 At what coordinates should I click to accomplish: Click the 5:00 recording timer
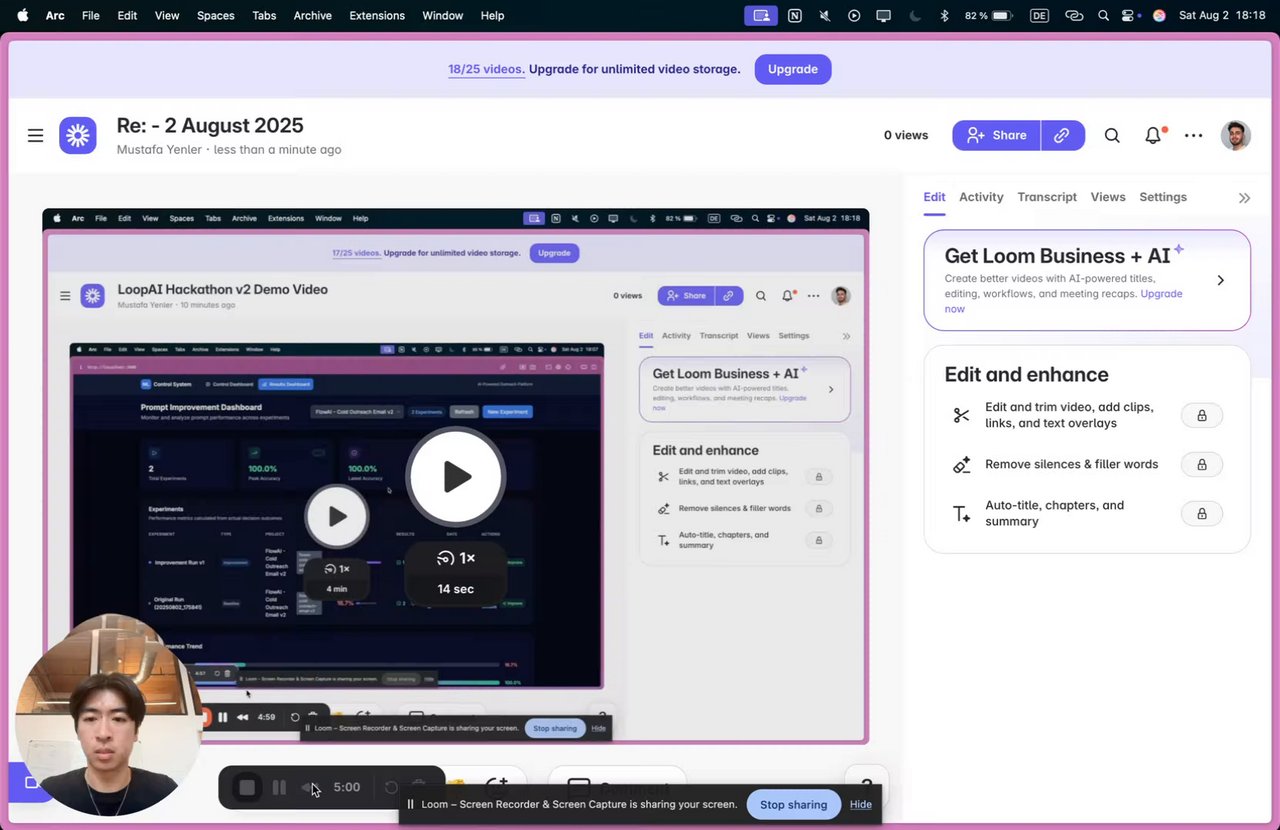point(346,788)
